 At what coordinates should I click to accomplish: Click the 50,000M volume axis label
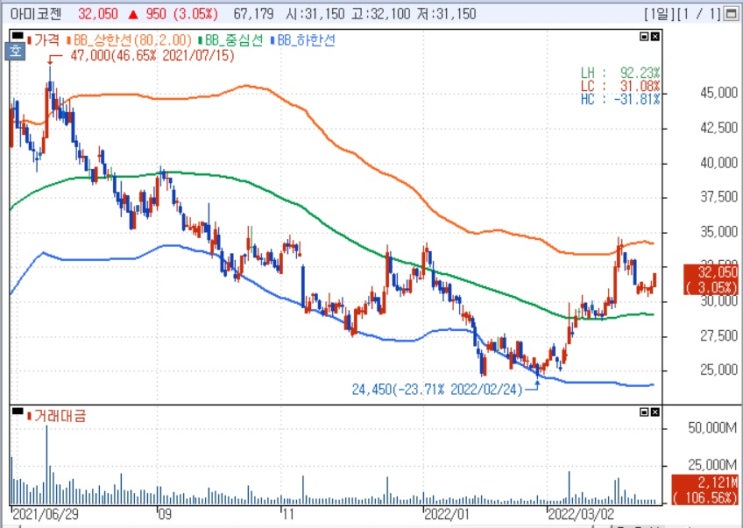coord(712,428)
